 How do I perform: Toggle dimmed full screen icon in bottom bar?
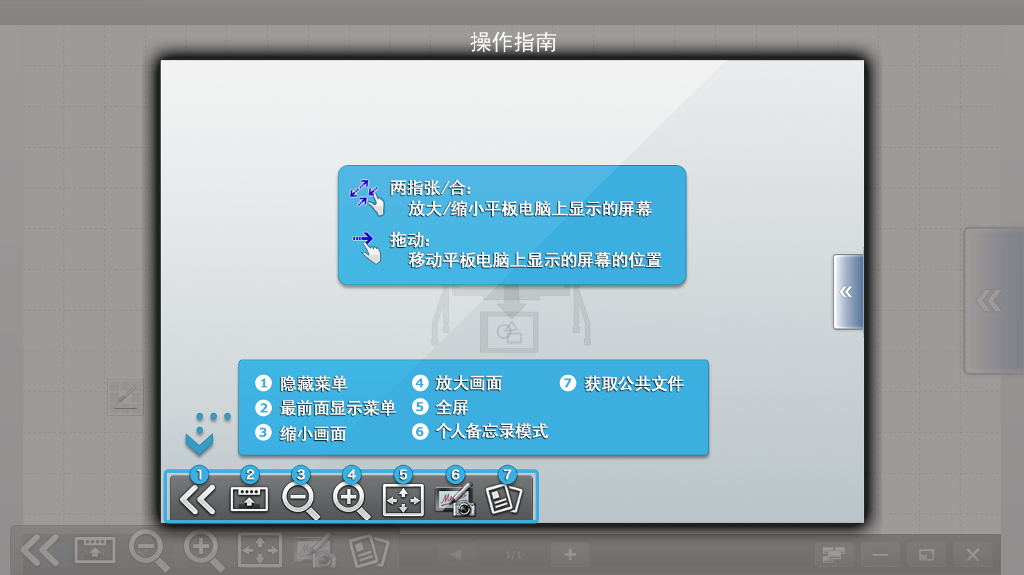[x=260, y=551]
